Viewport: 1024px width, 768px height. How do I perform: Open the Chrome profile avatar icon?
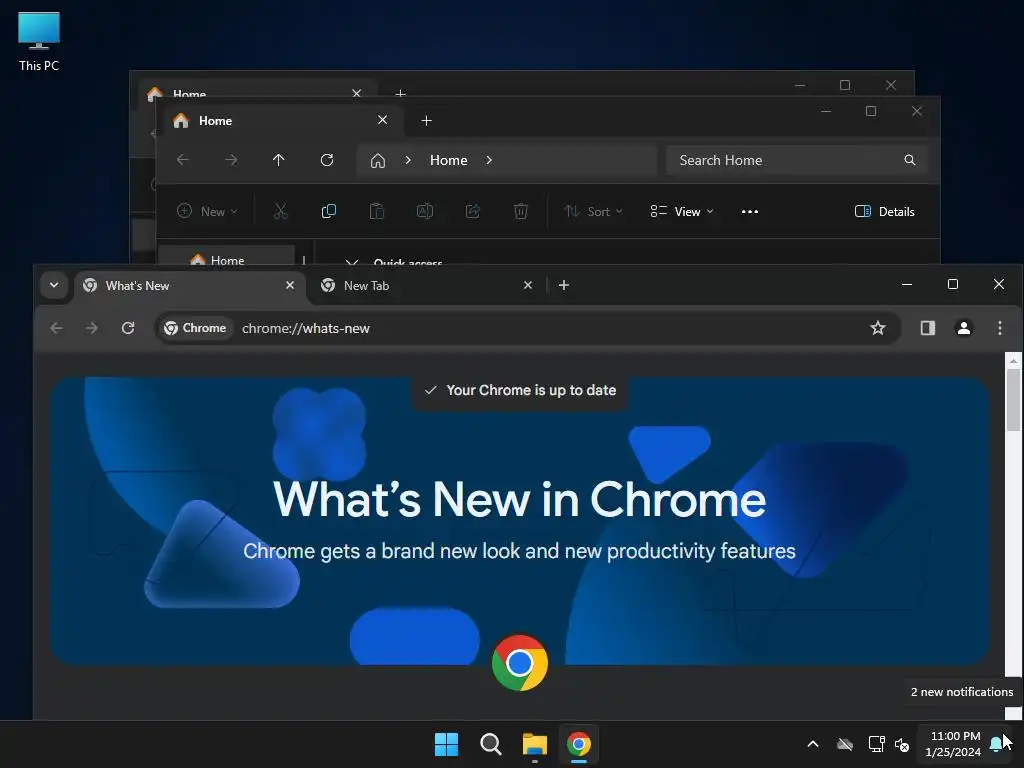click(x=963, y=328)
